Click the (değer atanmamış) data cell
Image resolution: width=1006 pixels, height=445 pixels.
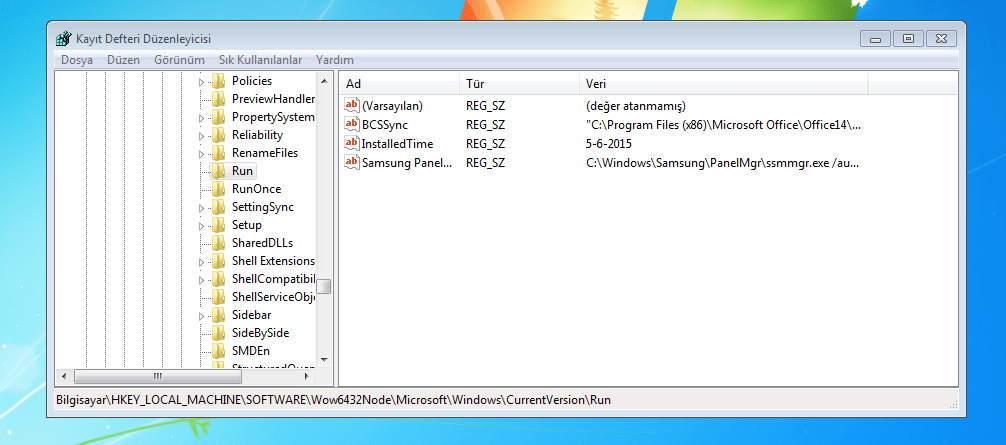pyautogui.click(x=636, y=106)
